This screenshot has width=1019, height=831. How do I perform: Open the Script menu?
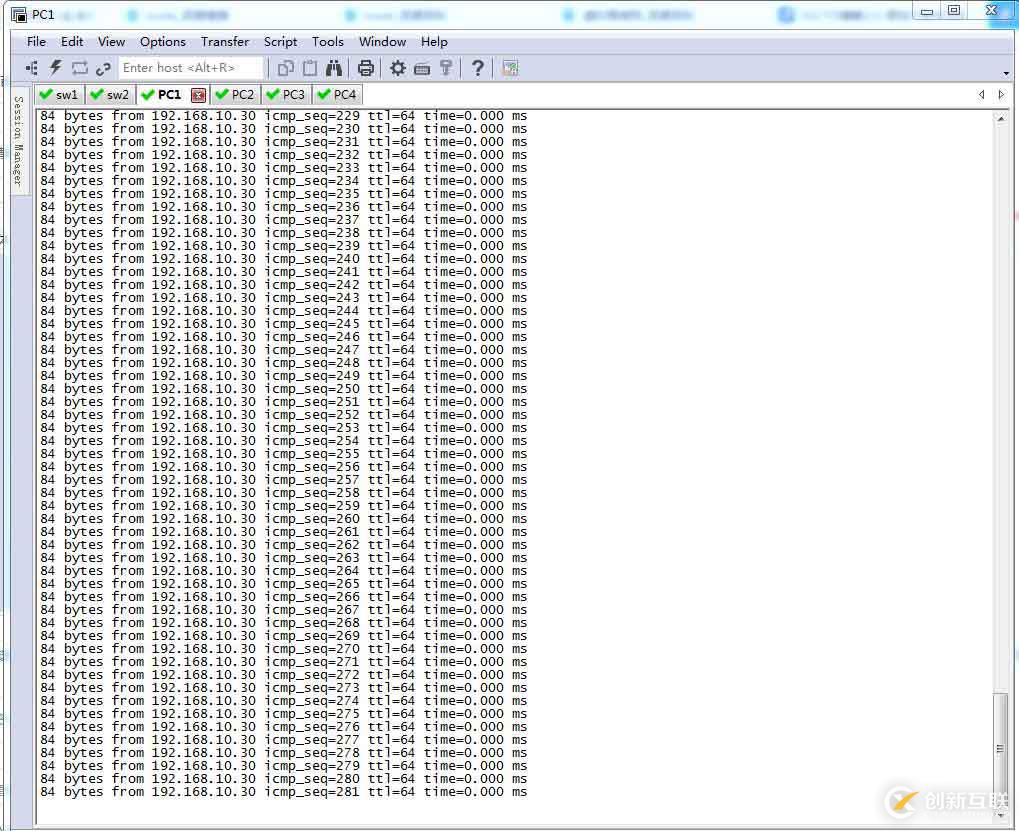click(280, 42)
